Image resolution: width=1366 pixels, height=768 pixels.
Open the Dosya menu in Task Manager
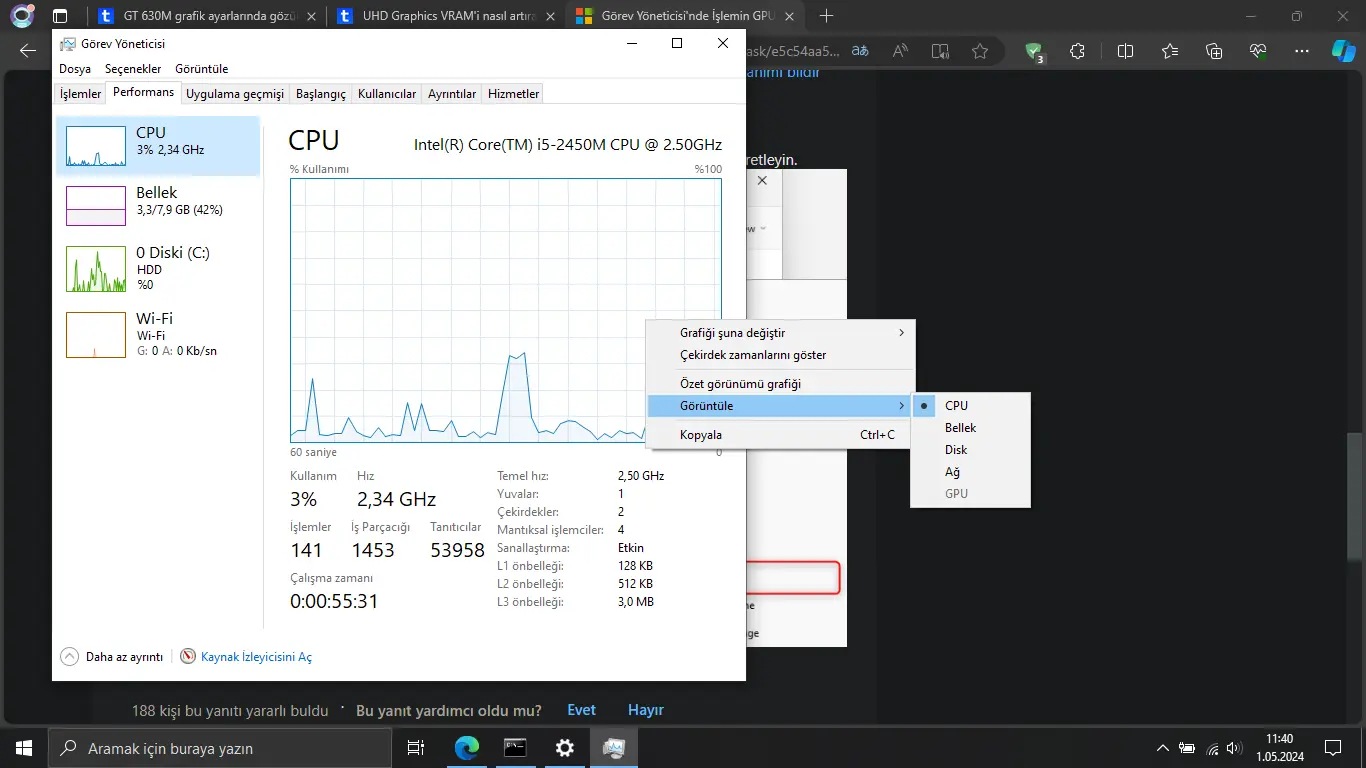[75, 69]
